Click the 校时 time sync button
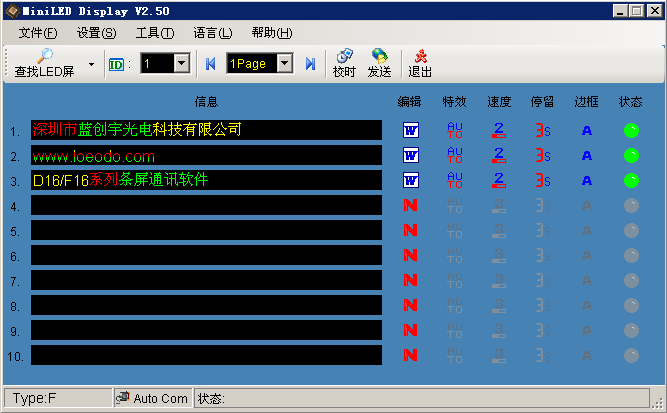 point(344,63)
